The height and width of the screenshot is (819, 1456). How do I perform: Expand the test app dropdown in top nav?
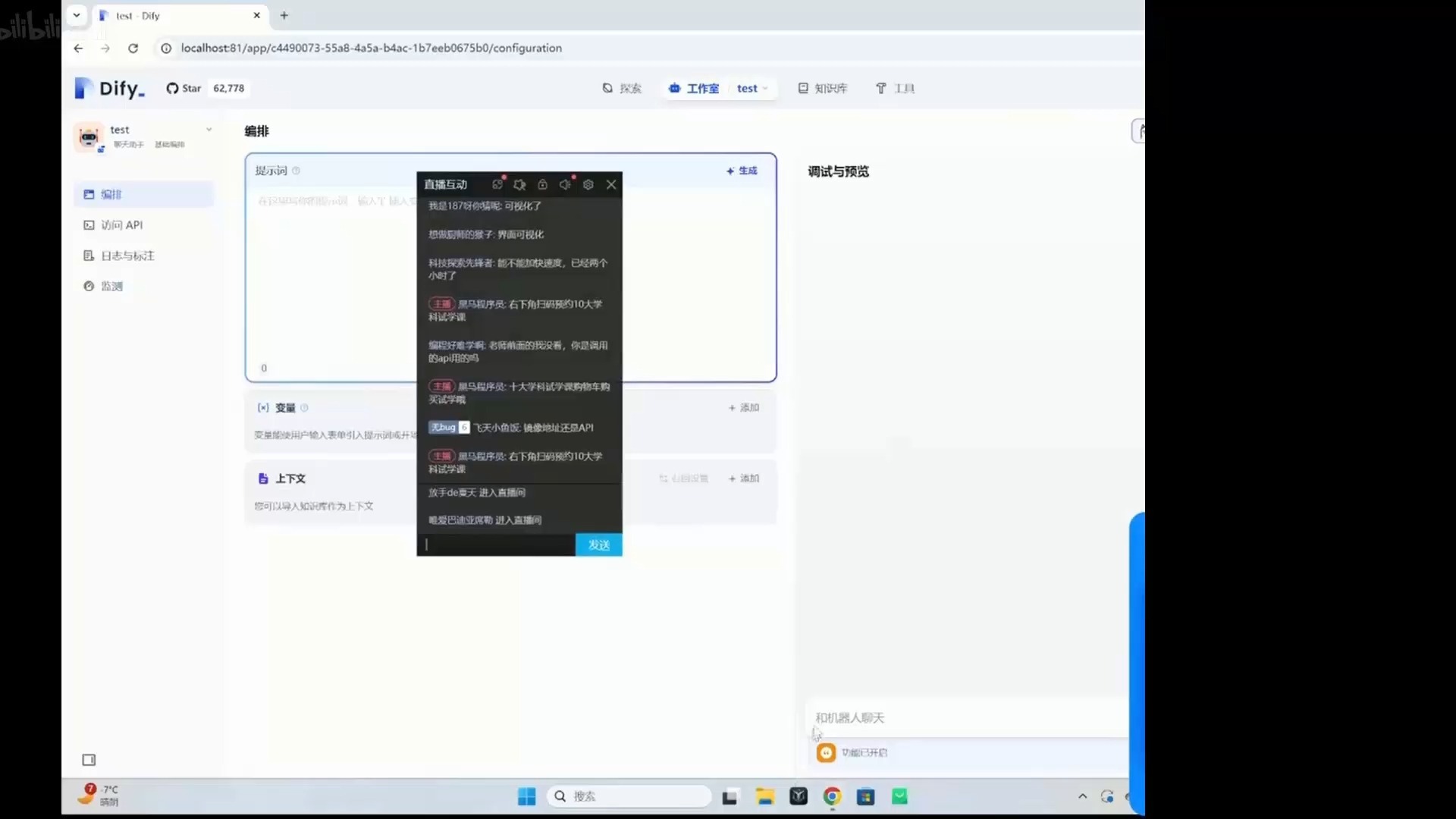pyautogui.click(x=765, y=89)
